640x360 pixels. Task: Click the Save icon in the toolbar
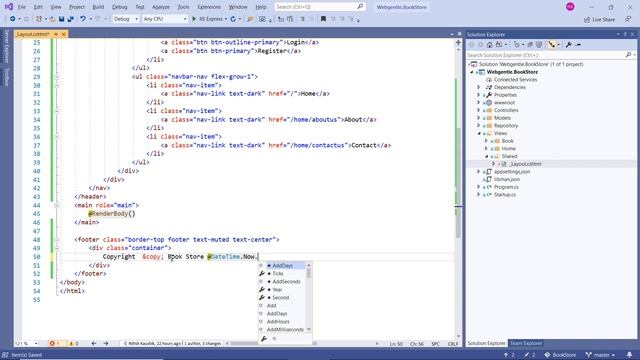[x=61, y=19]
